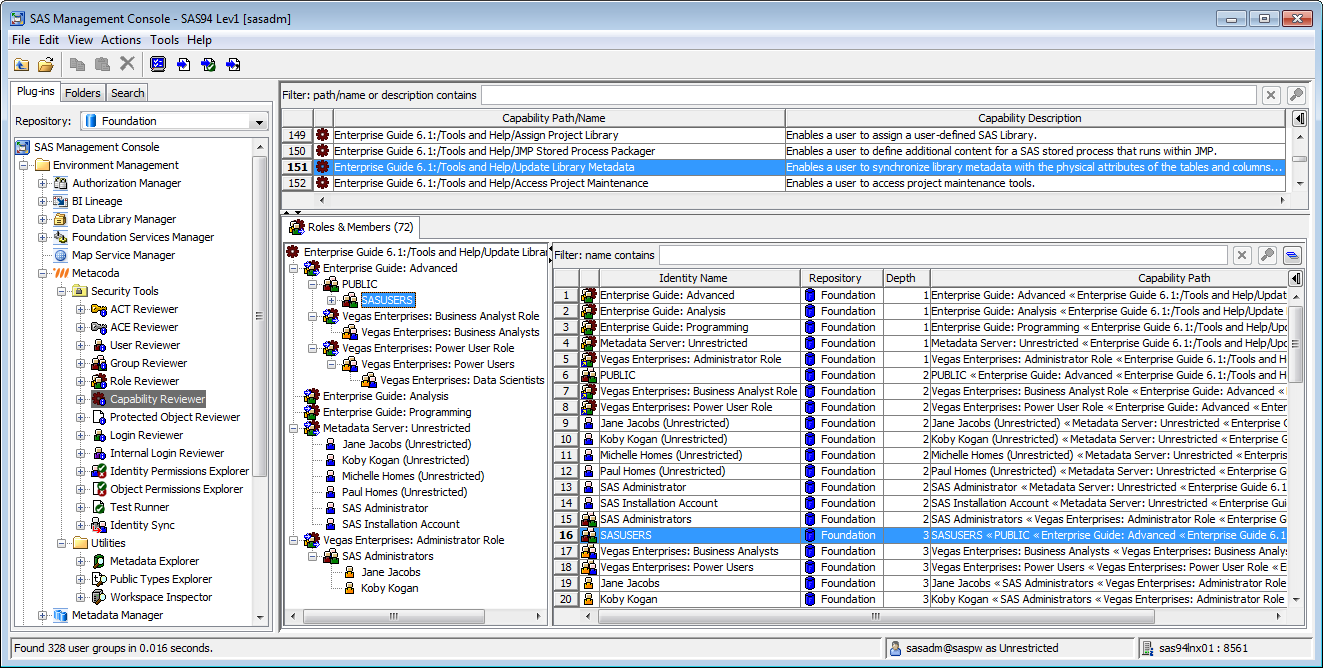Click the column chooser icon on capability table
This screenshot has height=668, width=1323.
coord(1298,118)
